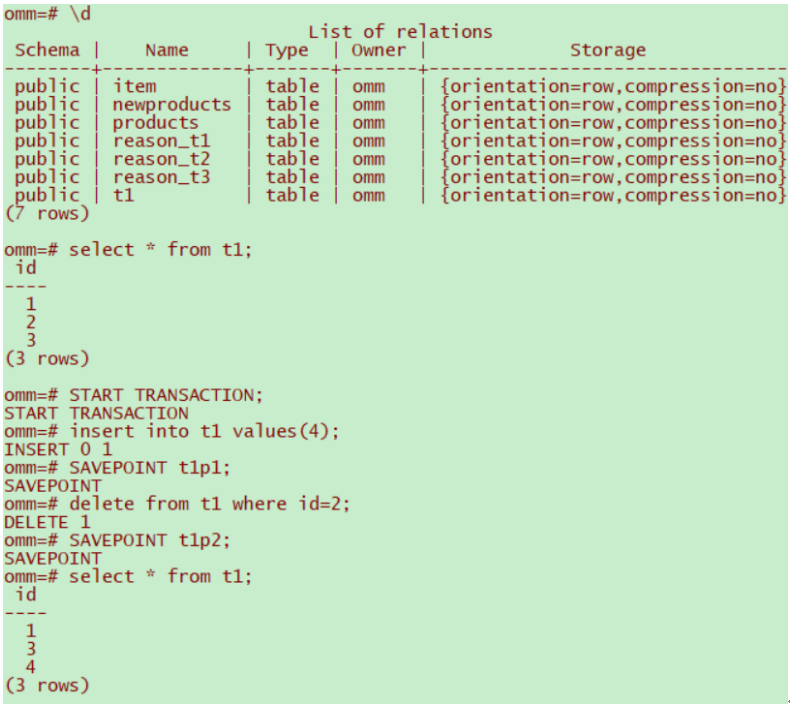This screenshot has height=705, width=790.
Task: Select the "newproducts" table name
Action: [171, 104]
